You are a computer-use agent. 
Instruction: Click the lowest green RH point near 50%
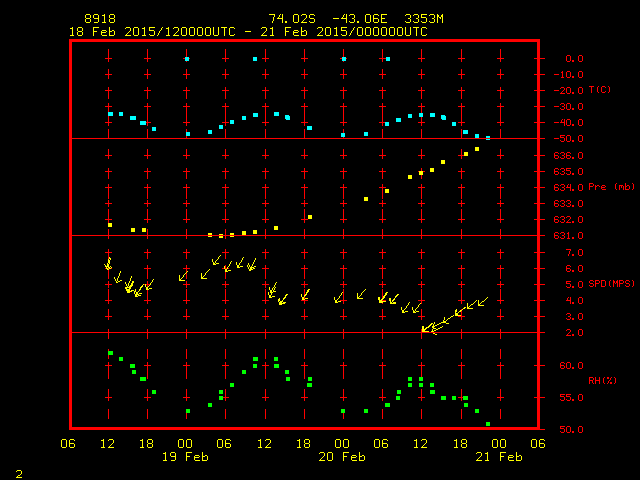[488, 424]
